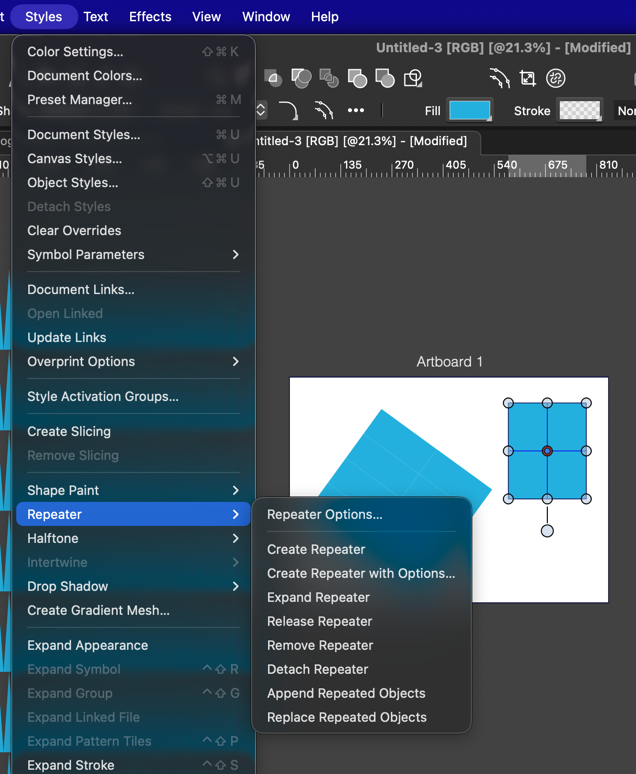The width and height of the screenshot is (636, 774).
Task: Choose Repeater Options from the submenu
Action: 324,514
